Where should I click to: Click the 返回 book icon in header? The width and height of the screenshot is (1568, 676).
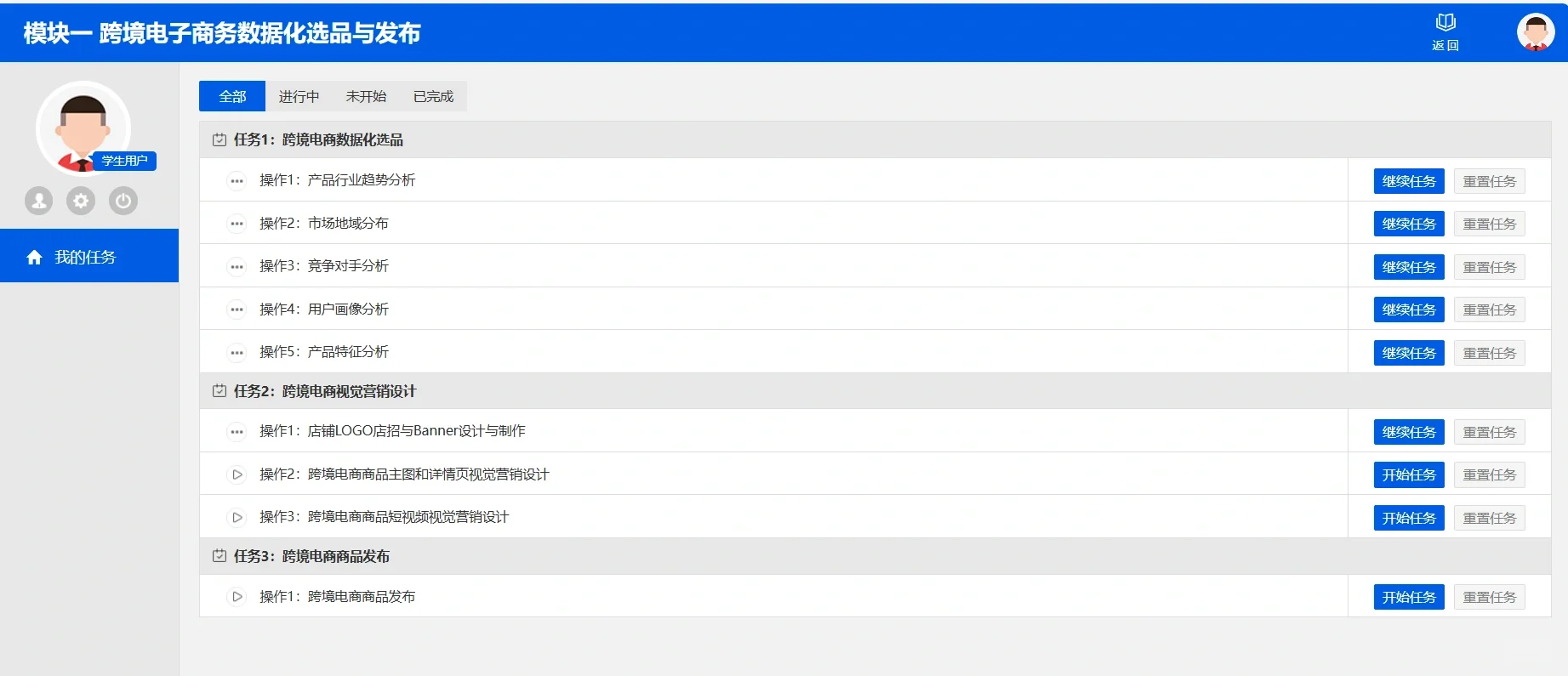point(1445,23)
